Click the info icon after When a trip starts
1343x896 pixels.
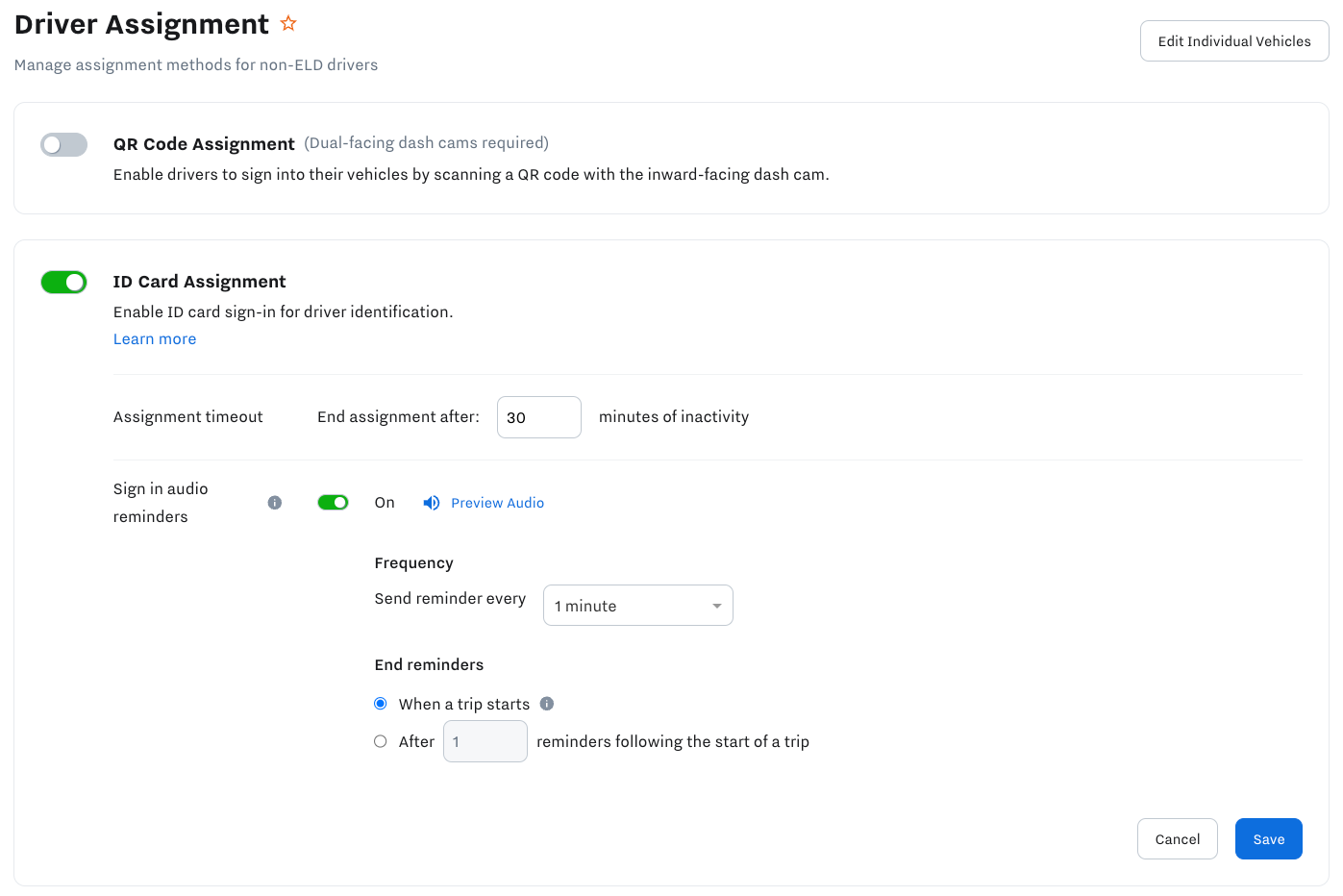coord(547,703)
